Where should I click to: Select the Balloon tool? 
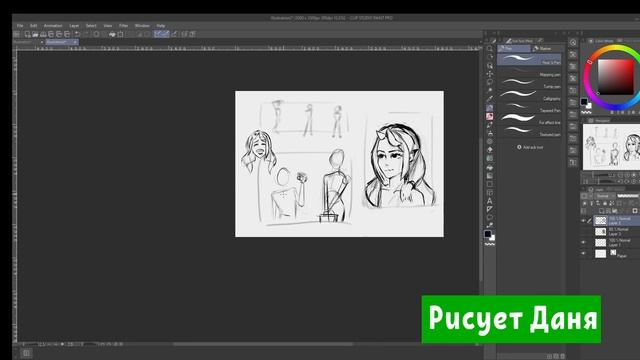point(489,217)
